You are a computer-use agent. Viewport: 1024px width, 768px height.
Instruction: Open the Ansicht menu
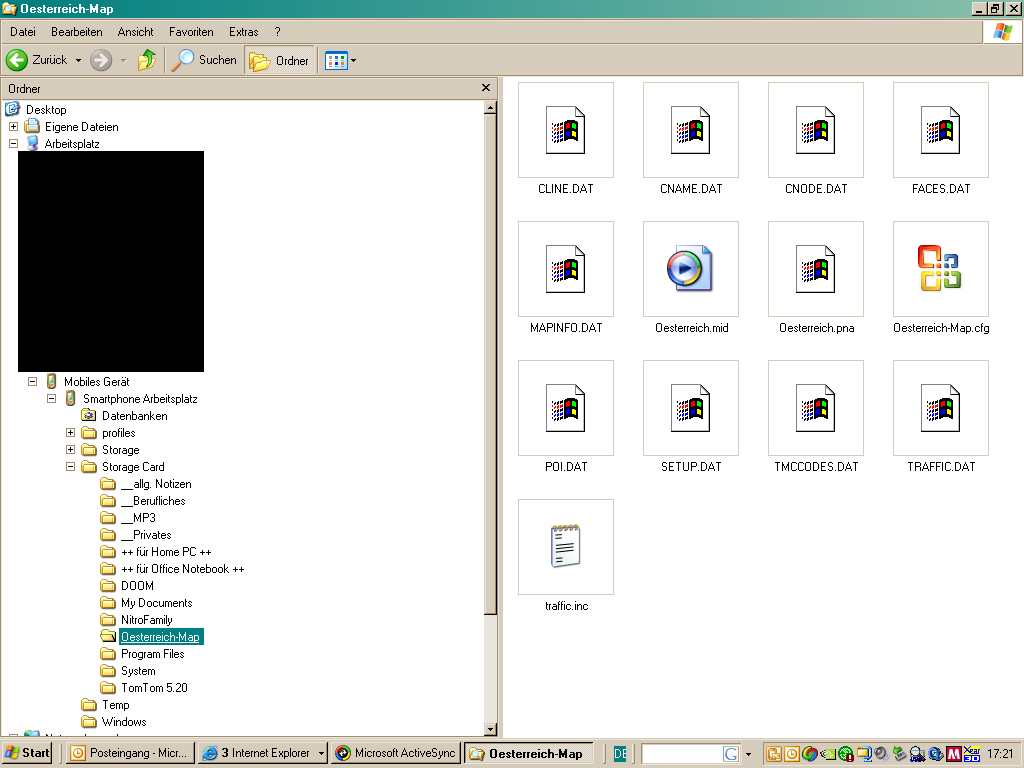(x=135, y=31)
